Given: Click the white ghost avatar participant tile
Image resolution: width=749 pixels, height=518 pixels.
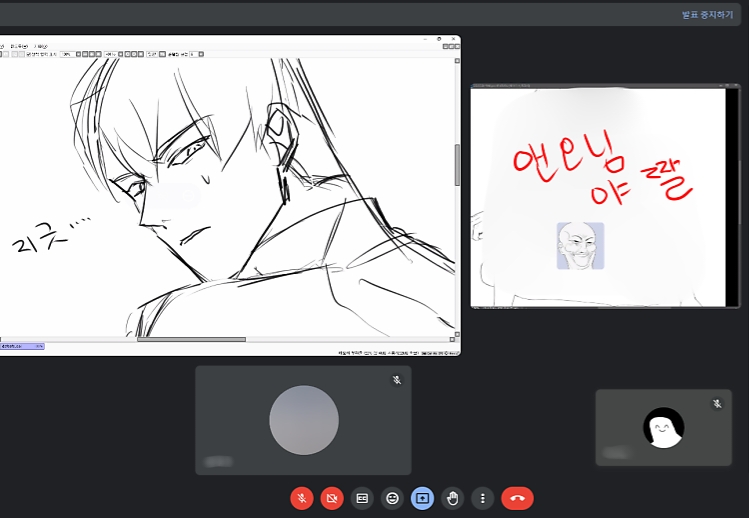Looking at the screenshot, I should coord(663,427).
